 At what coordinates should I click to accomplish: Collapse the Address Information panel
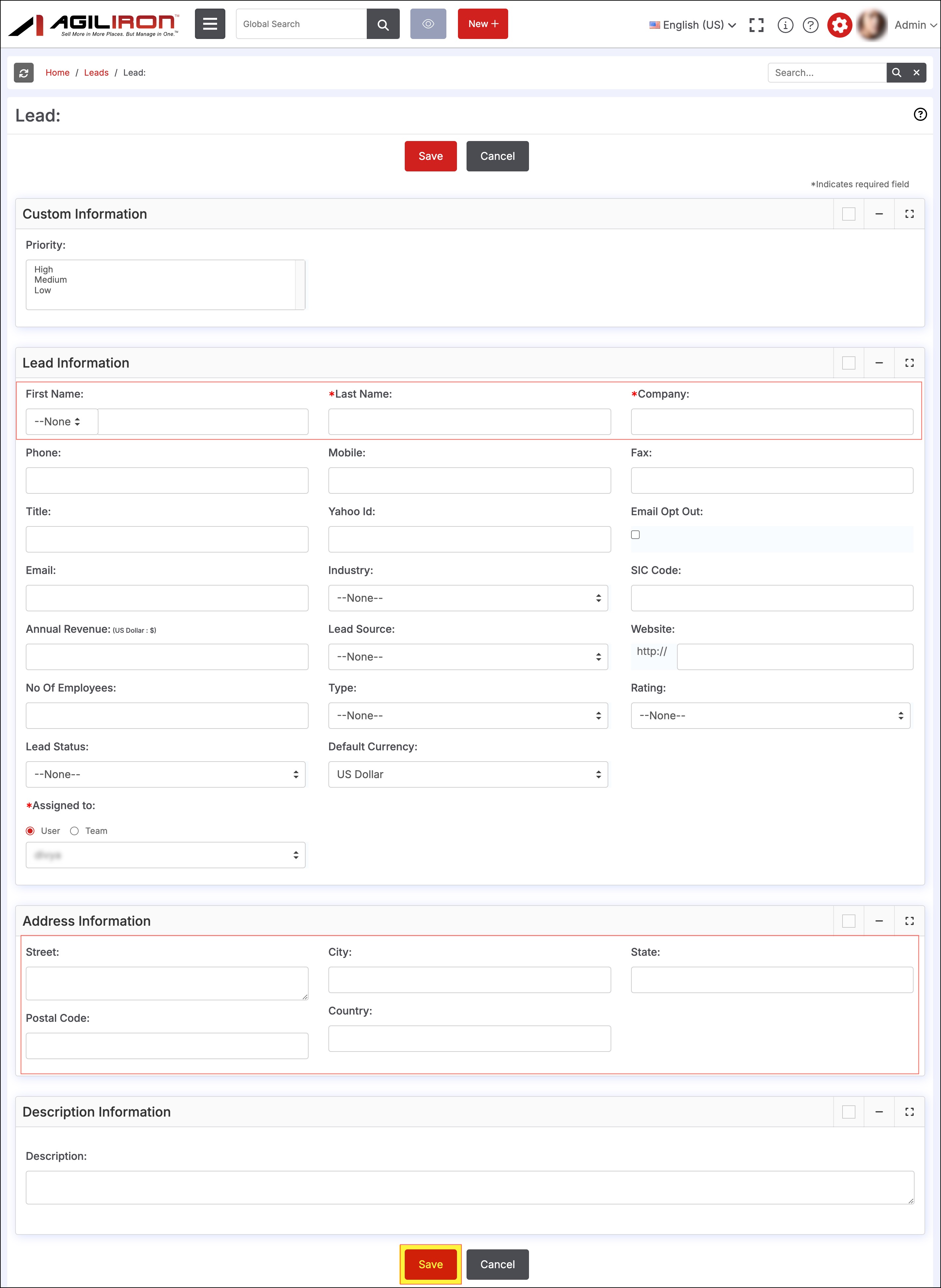coord(879,921)
